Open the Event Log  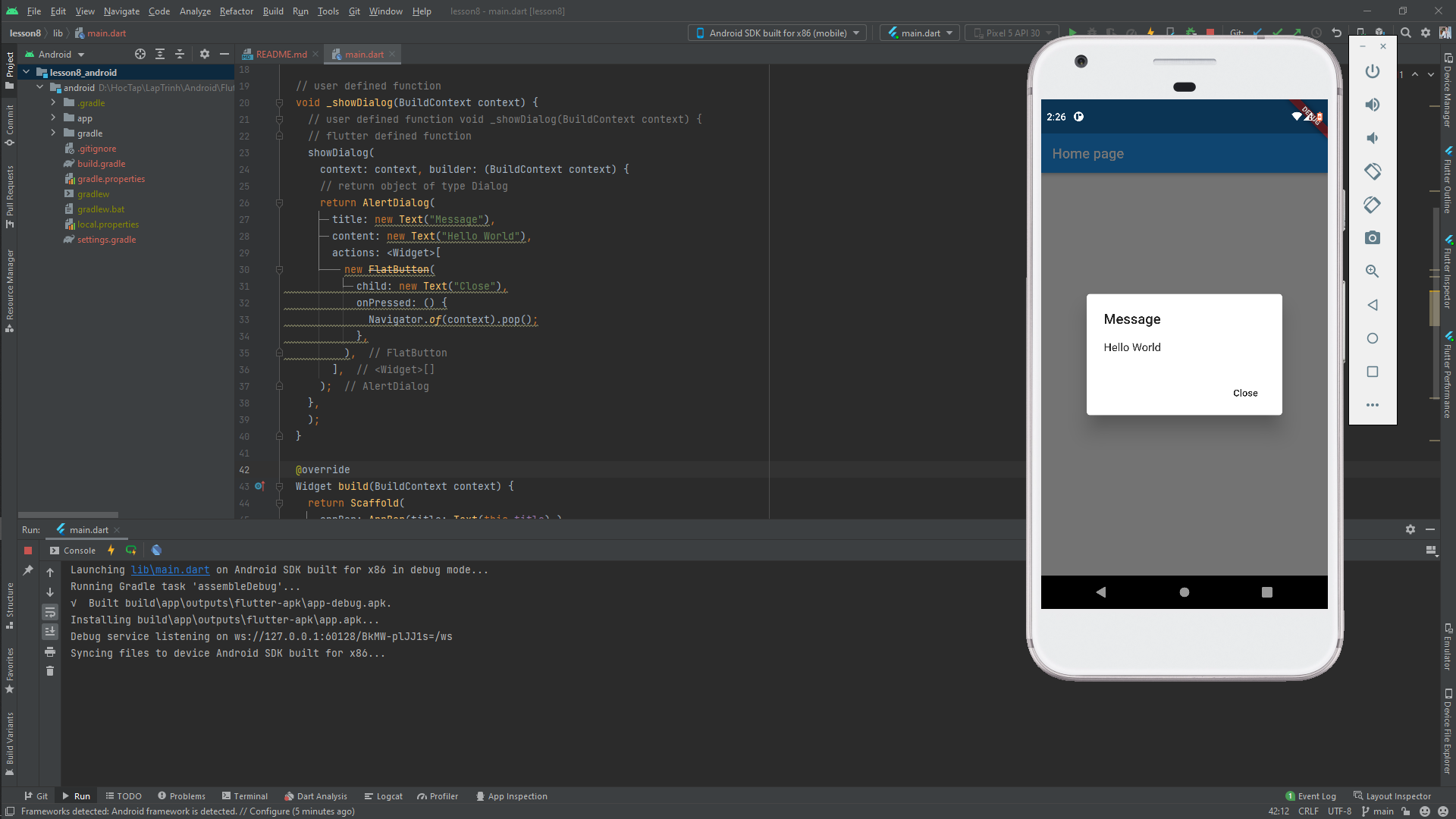click(1316, 795)
